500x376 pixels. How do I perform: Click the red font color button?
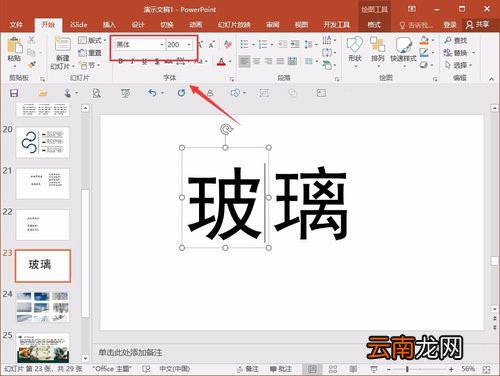(x=221, y=62)
